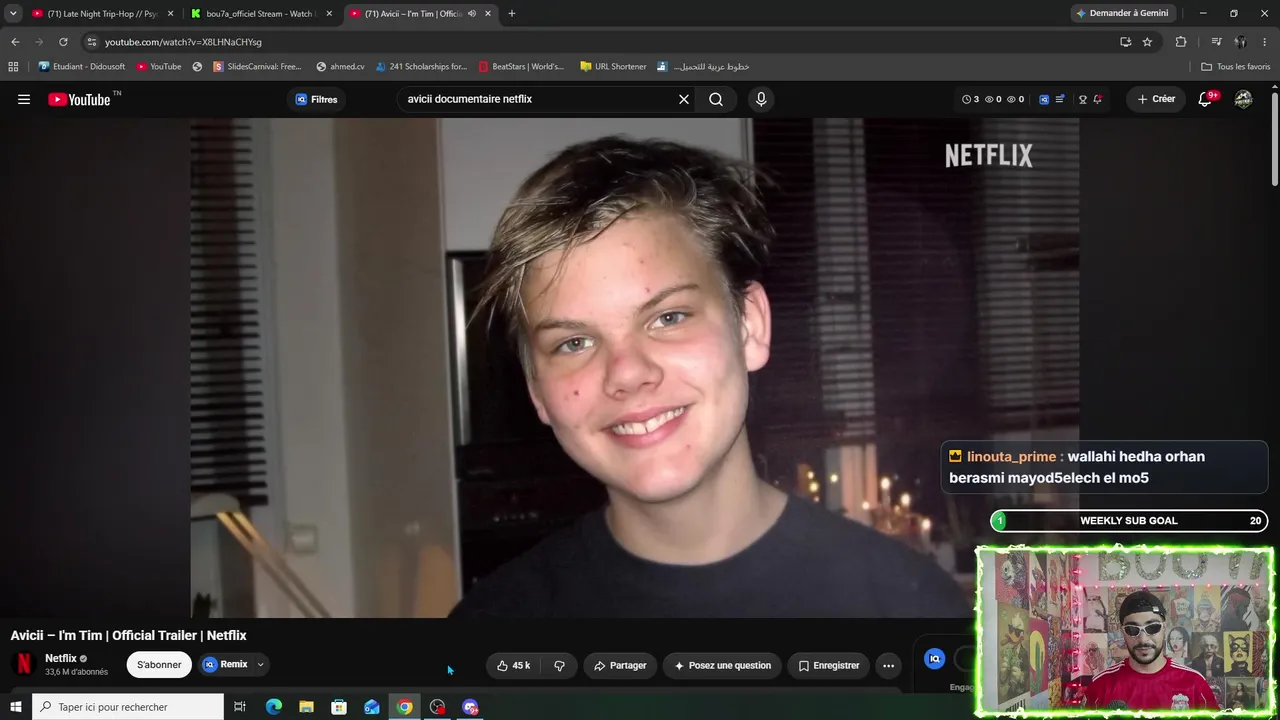This screenshot has height=720, width=1280.
Task: Open the YouTube account avatar menu
Action: coord(1243,99)
